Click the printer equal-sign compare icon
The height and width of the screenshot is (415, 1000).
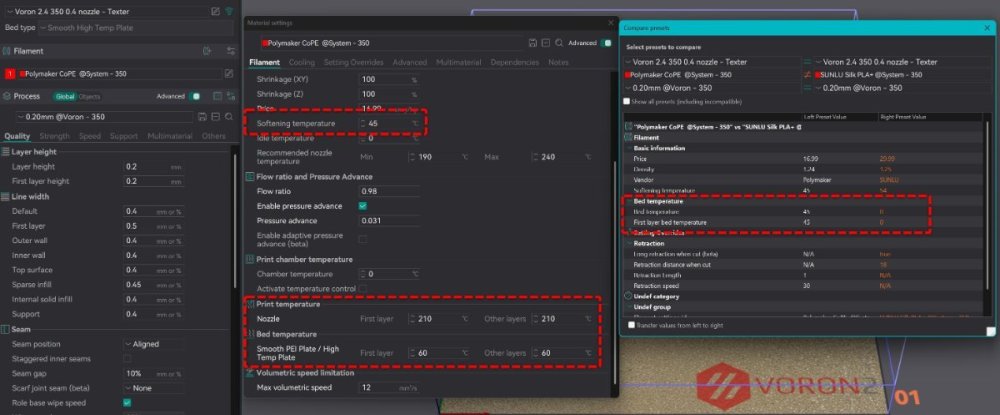click(x=809, y=62)
